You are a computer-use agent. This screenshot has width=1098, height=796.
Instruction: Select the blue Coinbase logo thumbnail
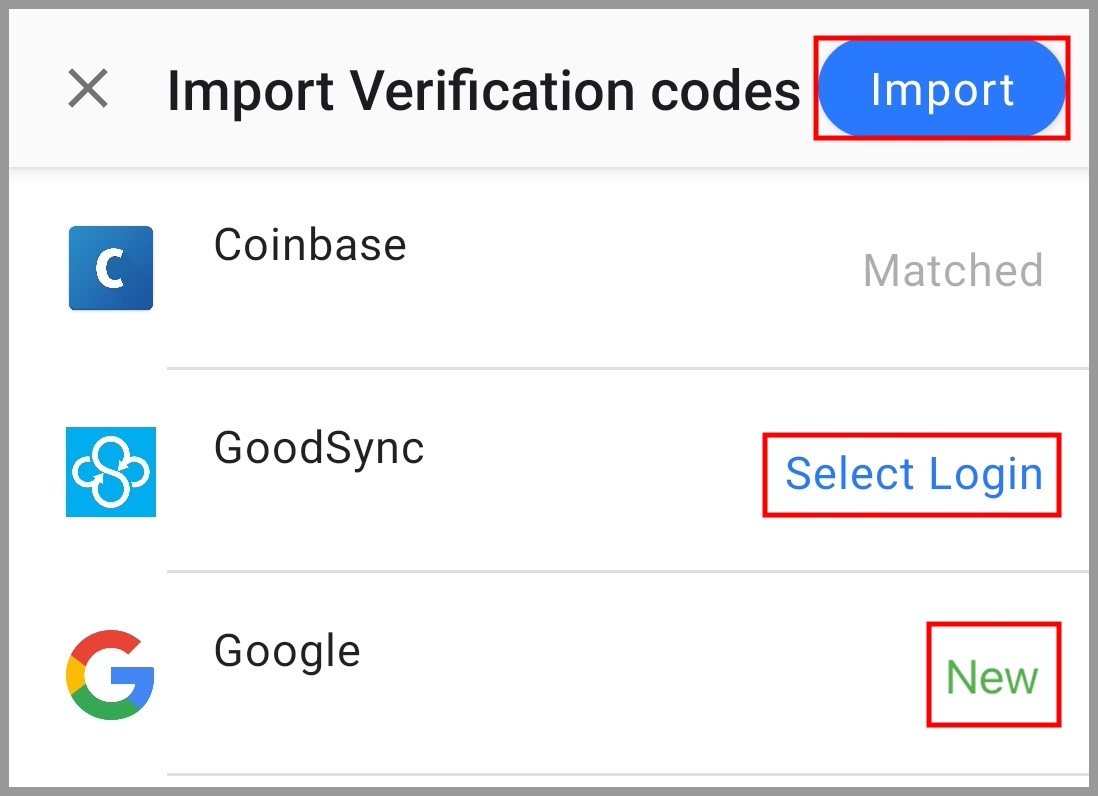[x=110, y=267]
